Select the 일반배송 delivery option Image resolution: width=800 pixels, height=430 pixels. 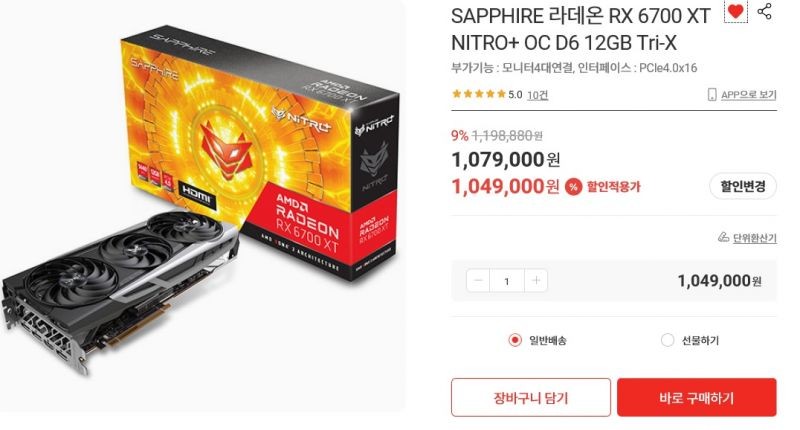537,340
